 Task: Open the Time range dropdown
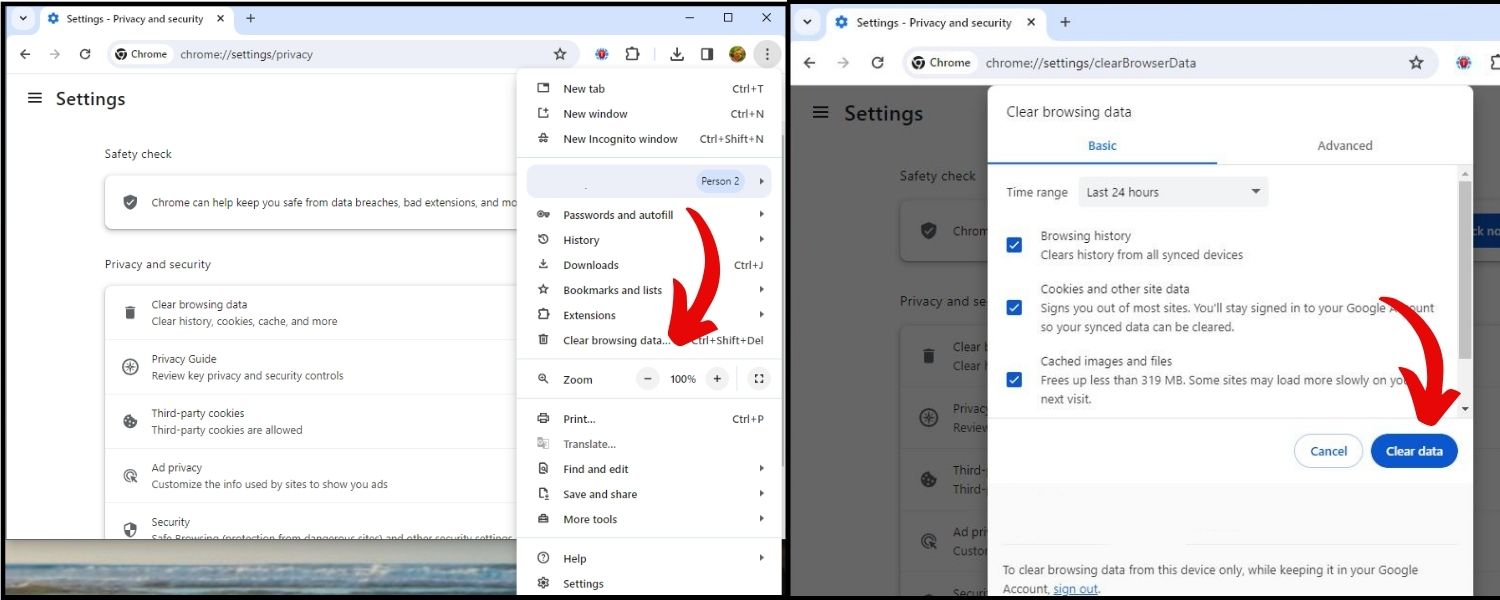[x=1172, y=191]
